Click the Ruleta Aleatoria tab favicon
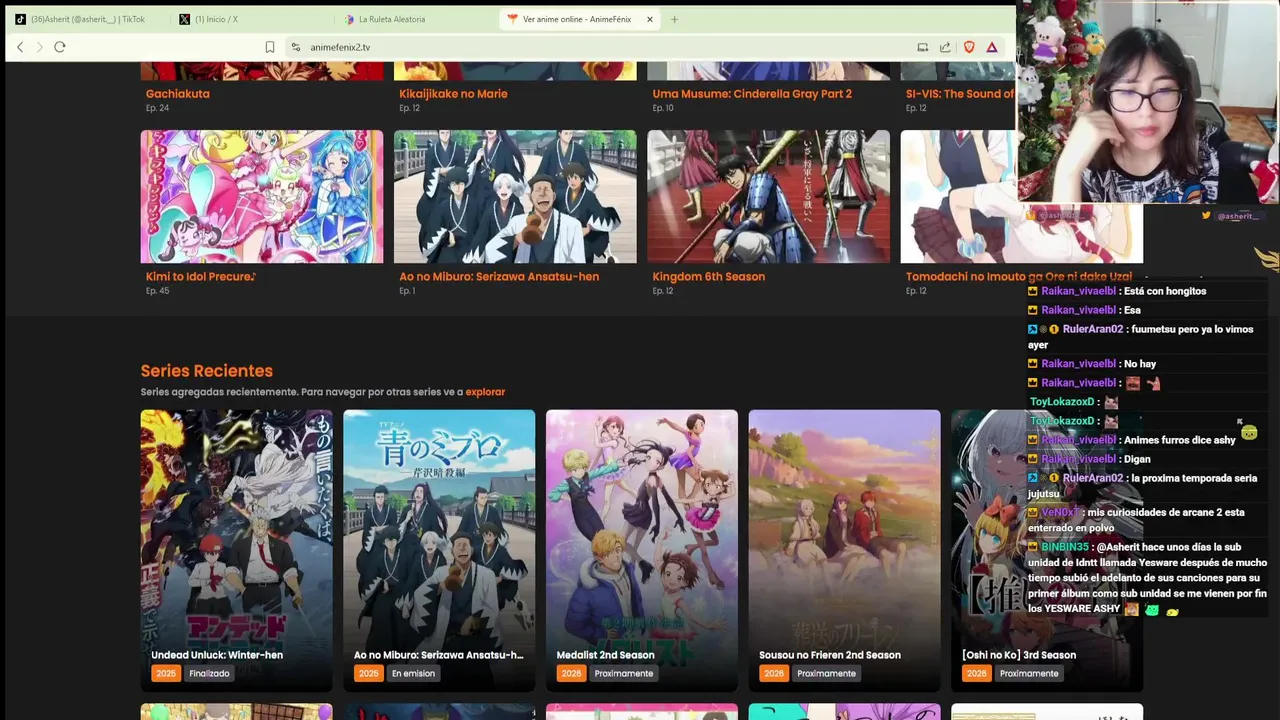Image resolution: width=1280 pixels, height=720 pixels. click(349, 19)
